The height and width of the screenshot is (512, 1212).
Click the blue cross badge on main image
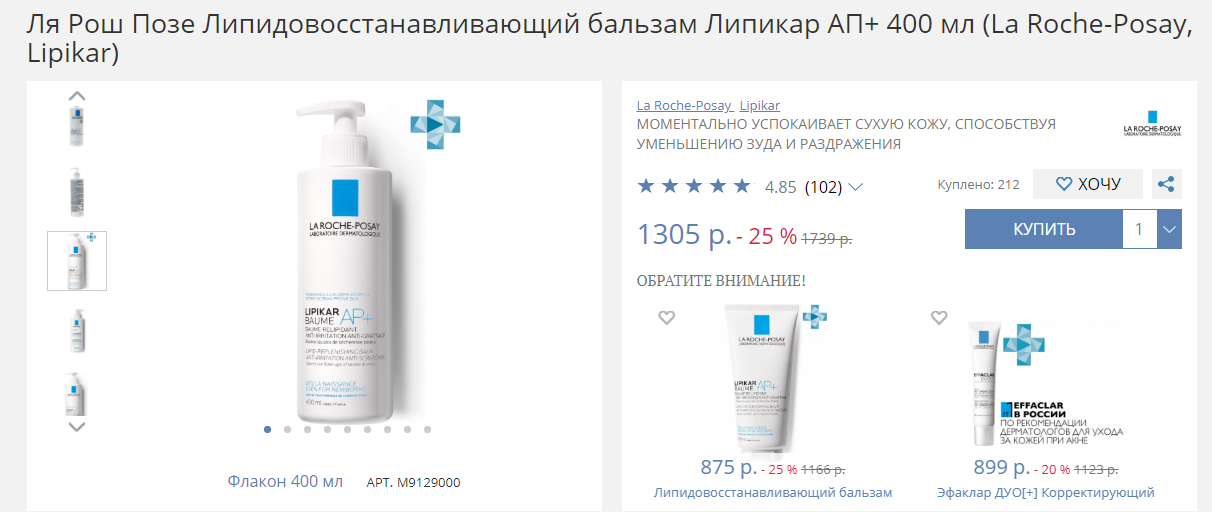tap(435, 126)
